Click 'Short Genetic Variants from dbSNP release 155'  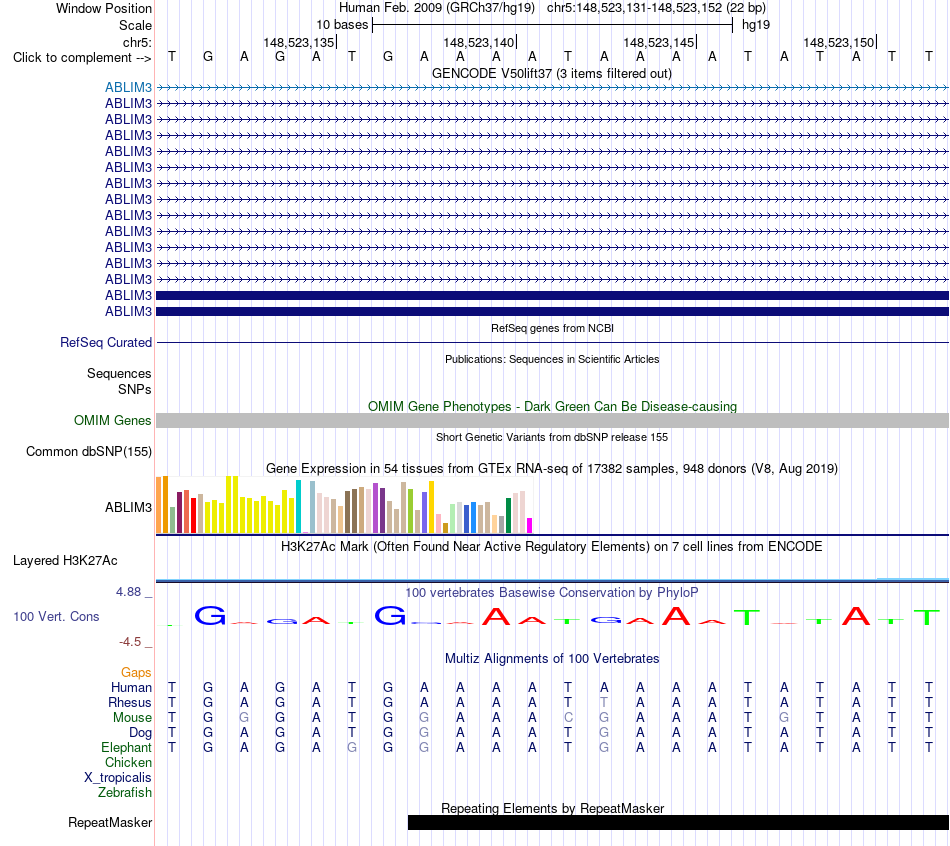552,438
